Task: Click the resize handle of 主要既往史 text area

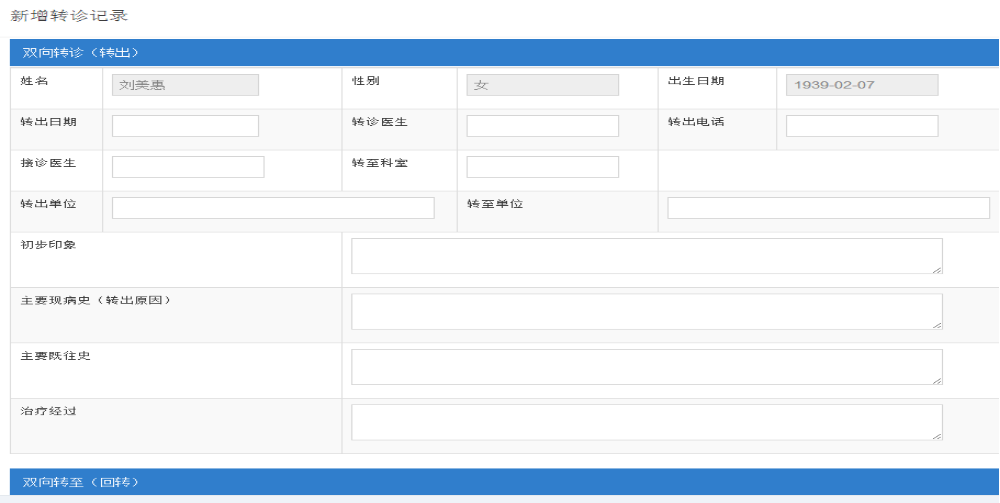Action: pos(937,380)
